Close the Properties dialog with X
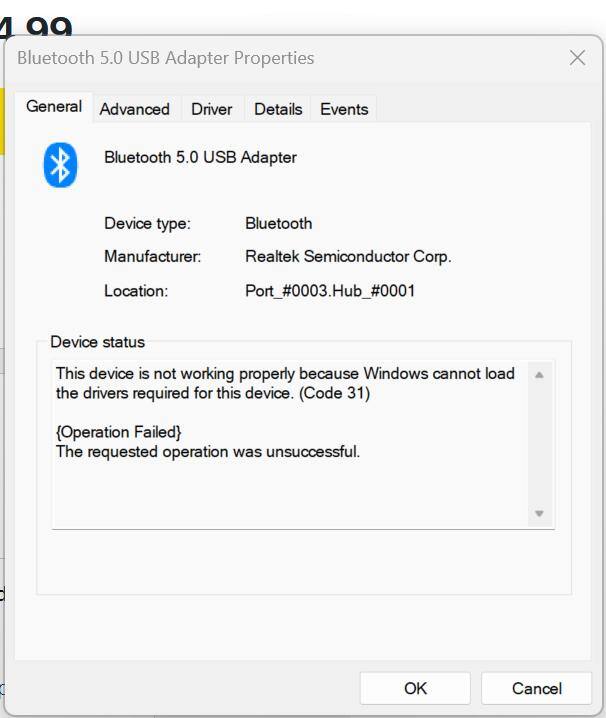The height and width of the screenshot is (718, 606). pos(577,58)
